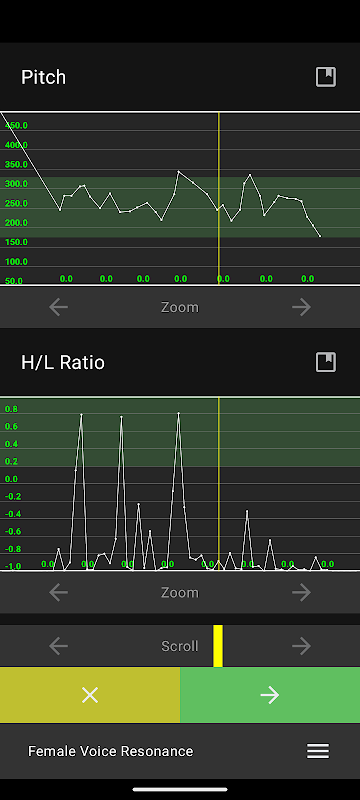Click the Pitch section title

[43, 77]
